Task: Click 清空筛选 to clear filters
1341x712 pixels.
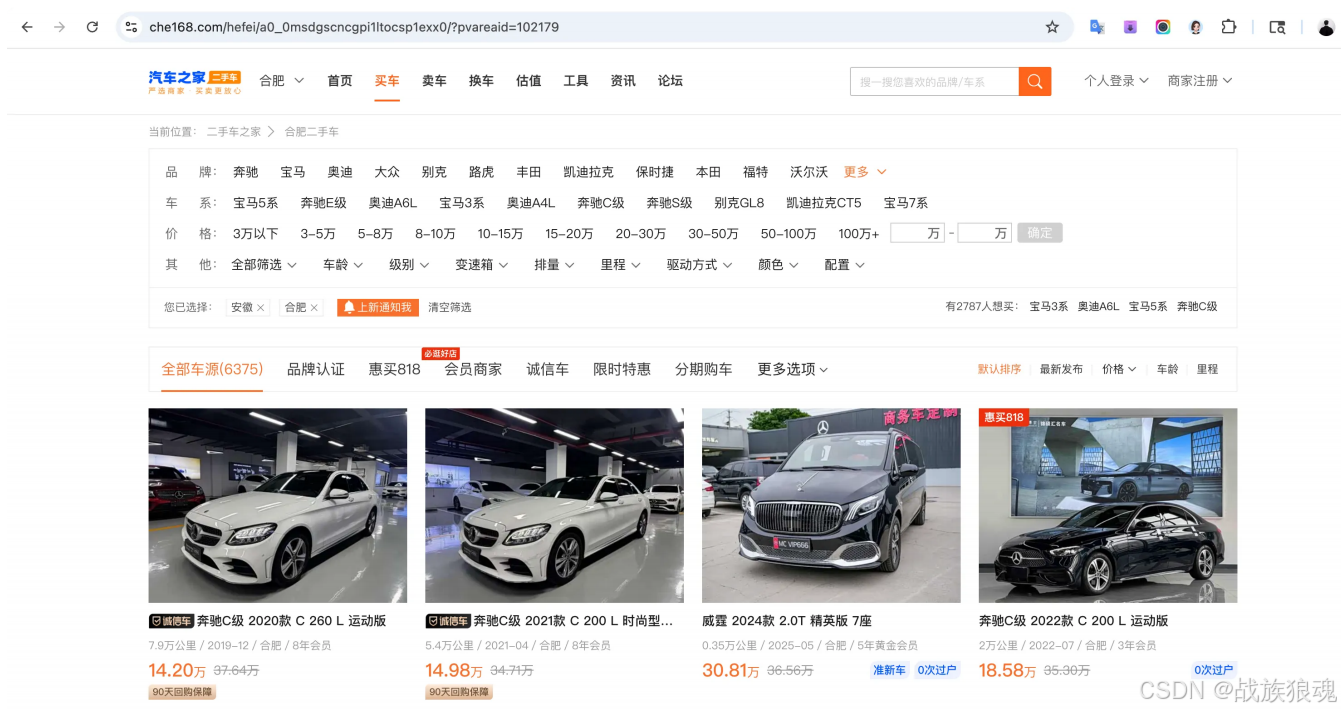Action: click(450, 307)
